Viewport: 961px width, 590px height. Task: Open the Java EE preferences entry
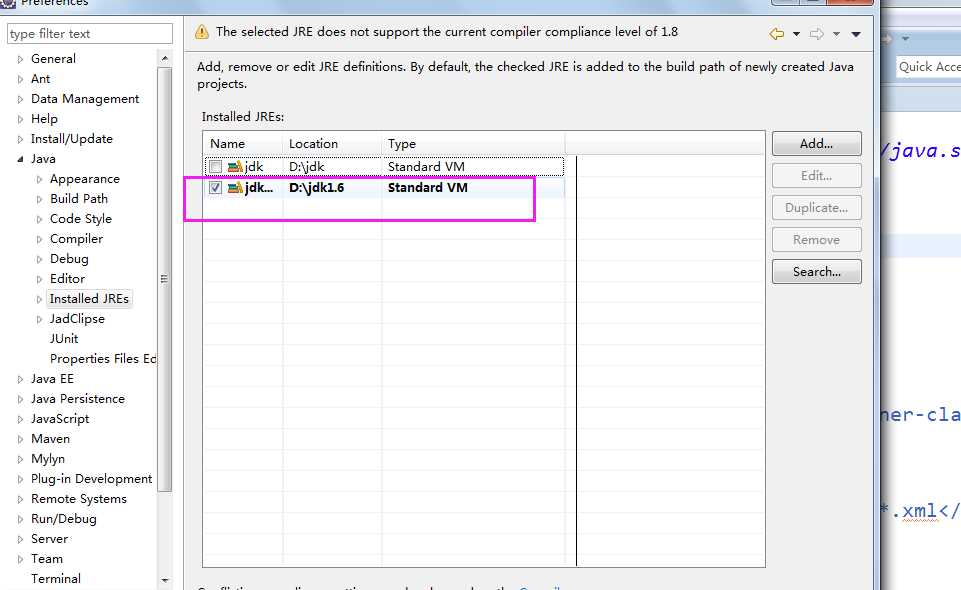tap(52, 379)
